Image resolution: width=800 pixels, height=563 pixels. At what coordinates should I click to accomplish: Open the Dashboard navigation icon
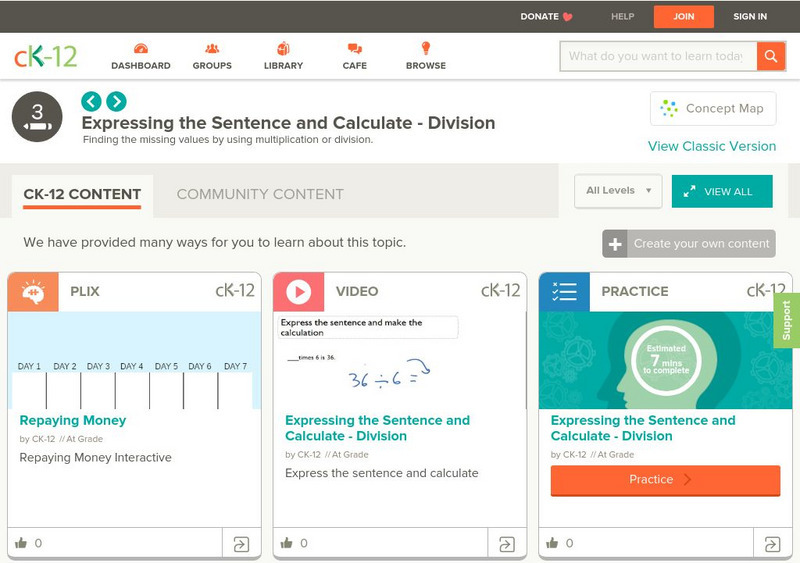click(140, 49)
